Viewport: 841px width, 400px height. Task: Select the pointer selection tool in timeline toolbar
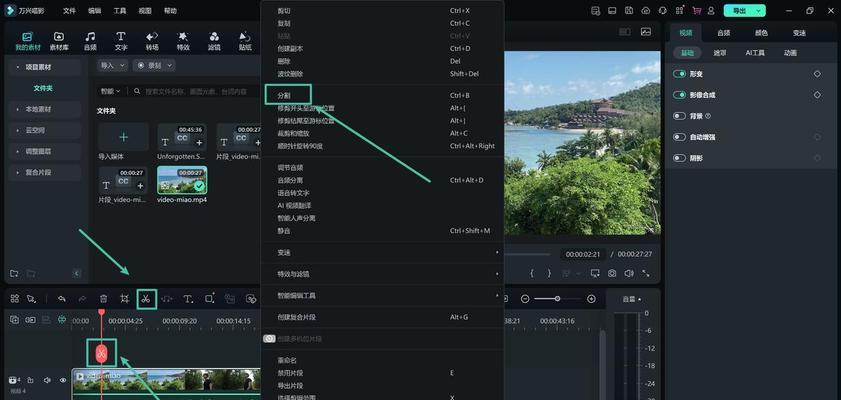tap(32, 299)
